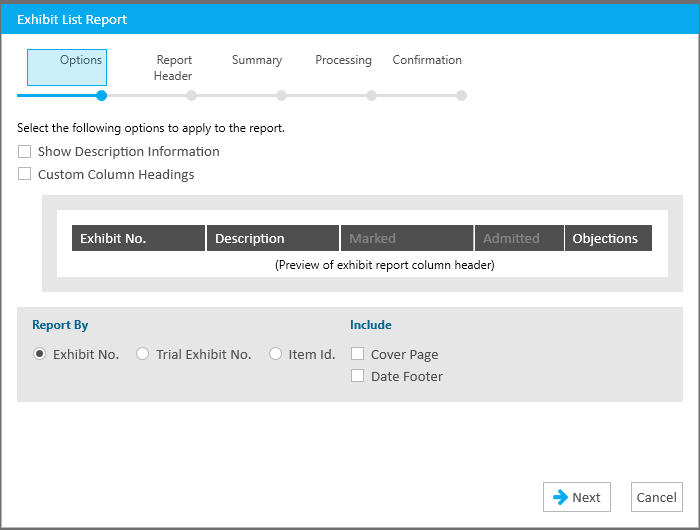Click the Admitted preview column header
The image size is (700, 530).
click(x=519, y=238)
